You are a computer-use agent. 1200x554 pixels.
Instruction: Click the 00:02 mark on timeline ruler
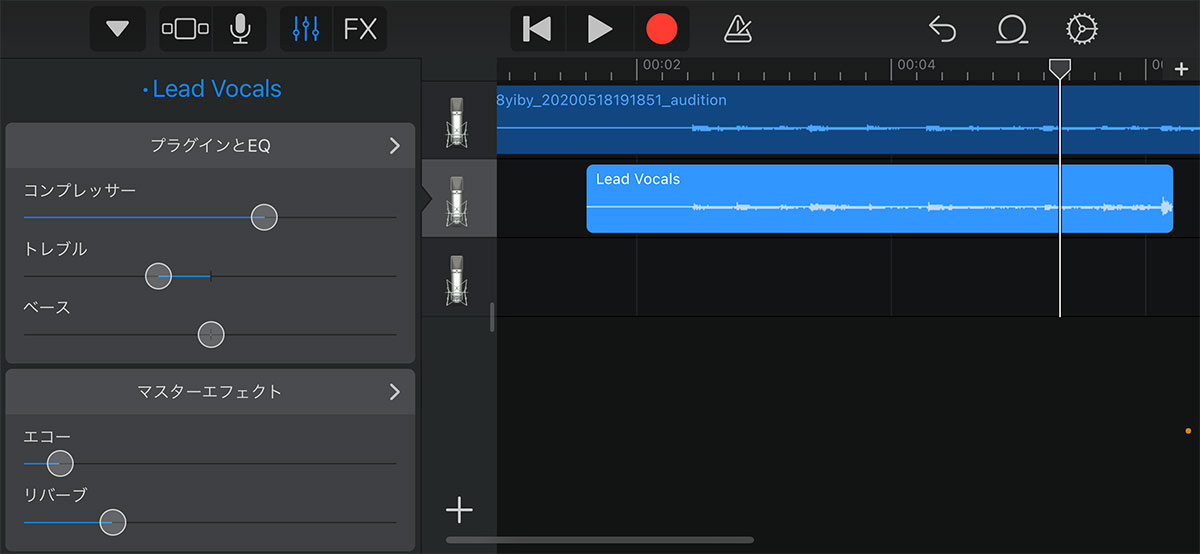[661, 64]
